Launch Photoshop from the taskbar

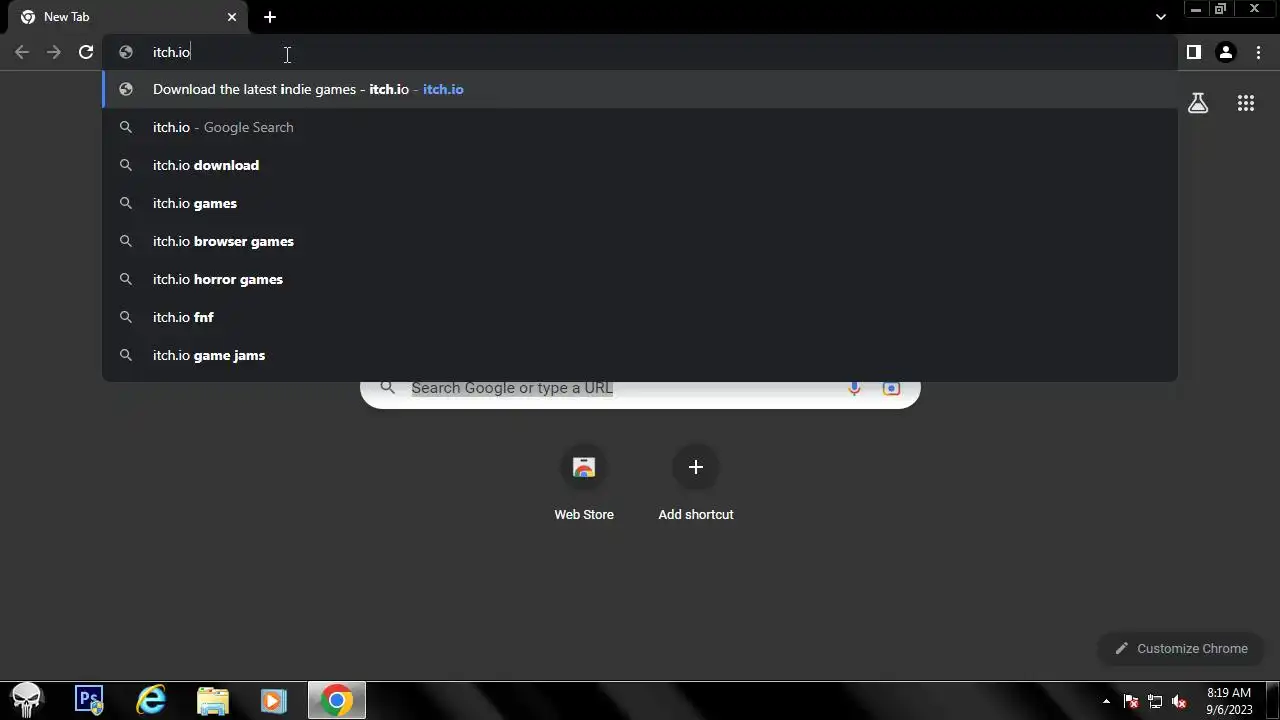[x=90, y=700]
